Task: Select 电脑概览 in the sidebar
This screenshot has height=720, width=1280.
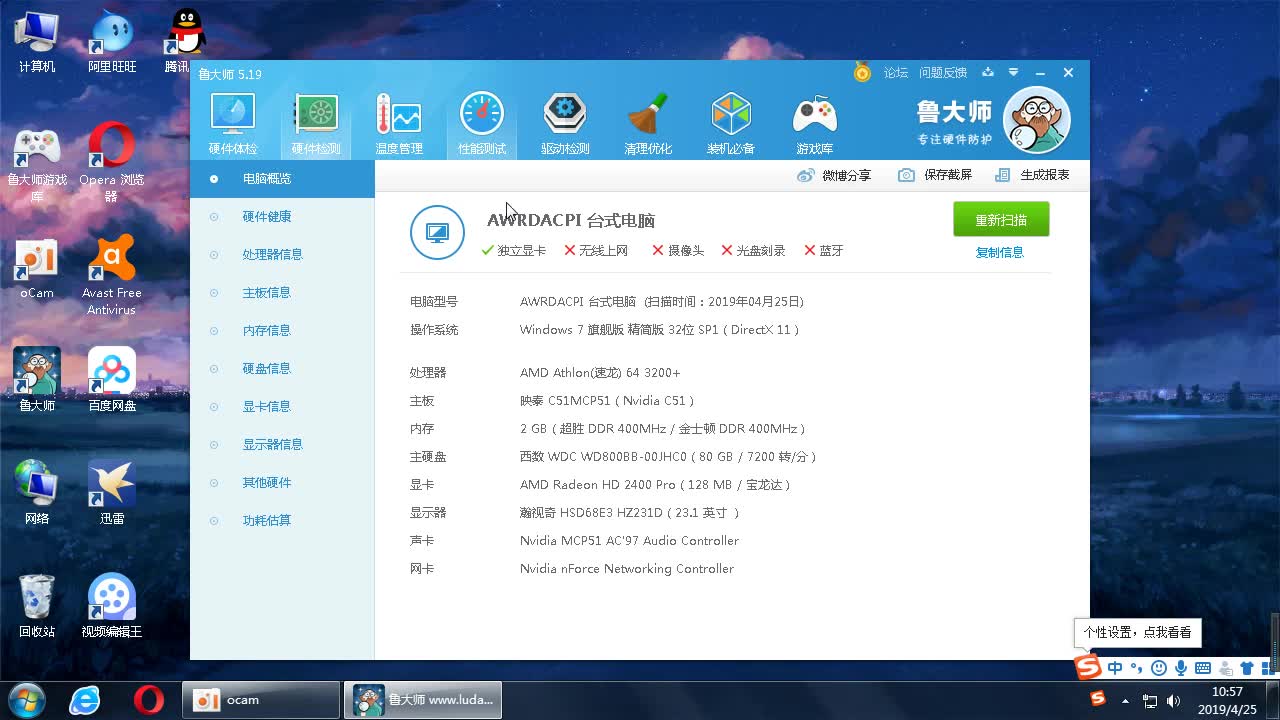Action: click(x=282, y=179)
